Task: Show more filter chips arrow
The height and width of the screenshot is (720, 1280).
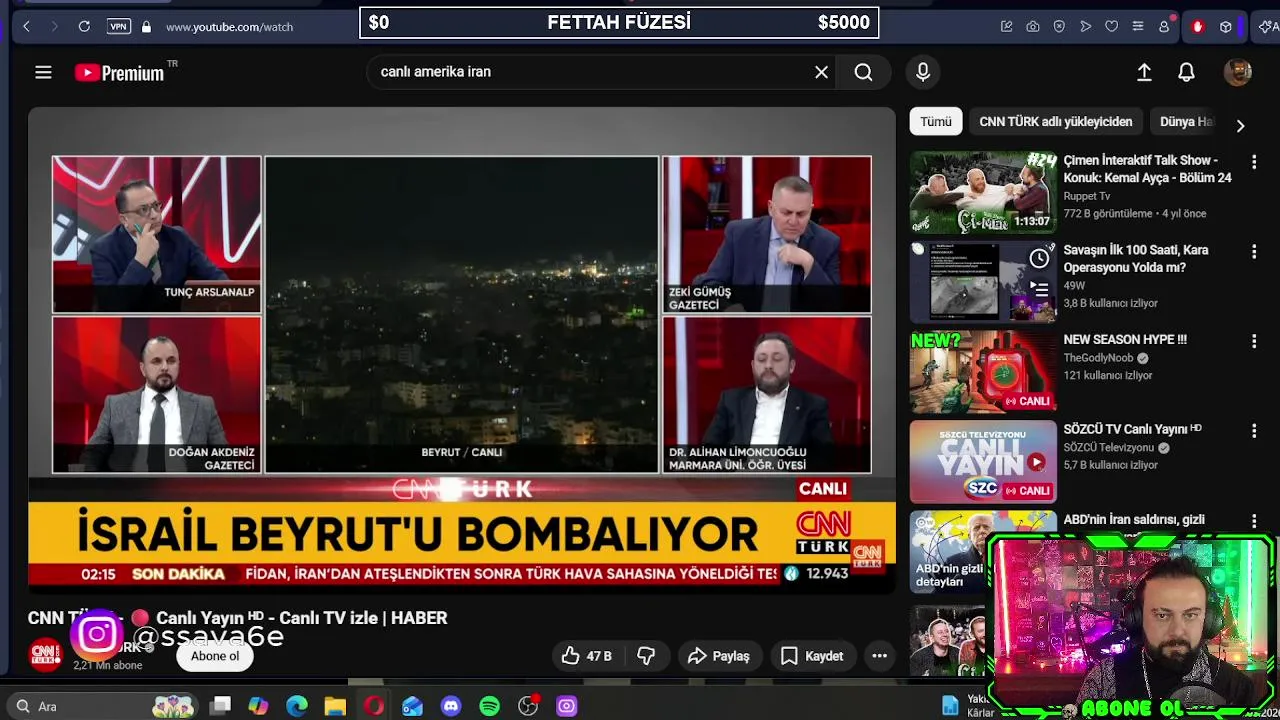Action: (x=1240, y=126)
